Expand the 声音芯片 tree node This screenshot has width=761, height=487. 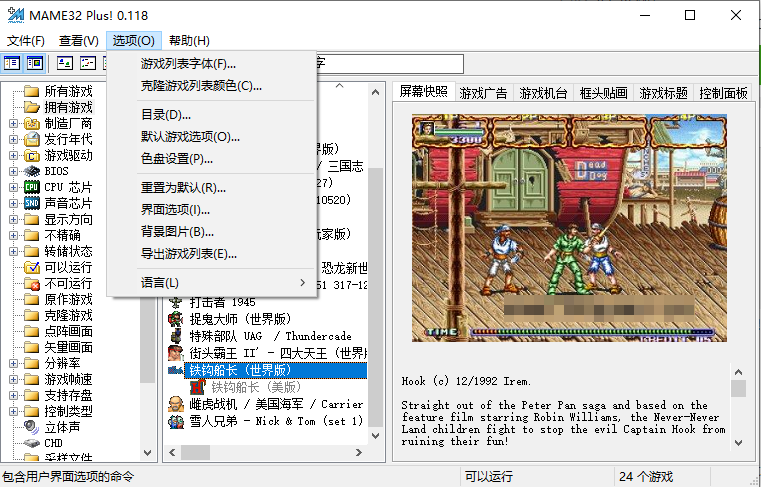(14, 204)
